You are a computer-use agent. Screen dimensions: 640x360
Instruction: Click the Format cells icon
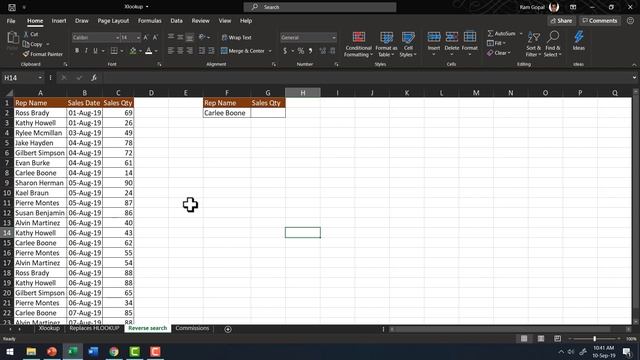pyautogui.click(x=470, y=37)
